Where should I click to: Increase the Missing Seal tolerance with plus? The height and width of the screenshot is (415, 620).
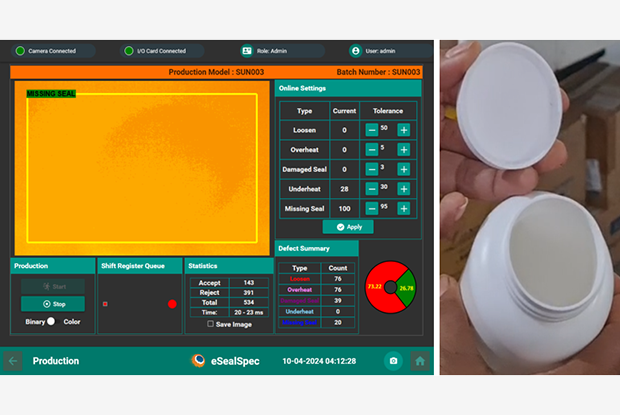pyautogui.click(x=404, y=209)
